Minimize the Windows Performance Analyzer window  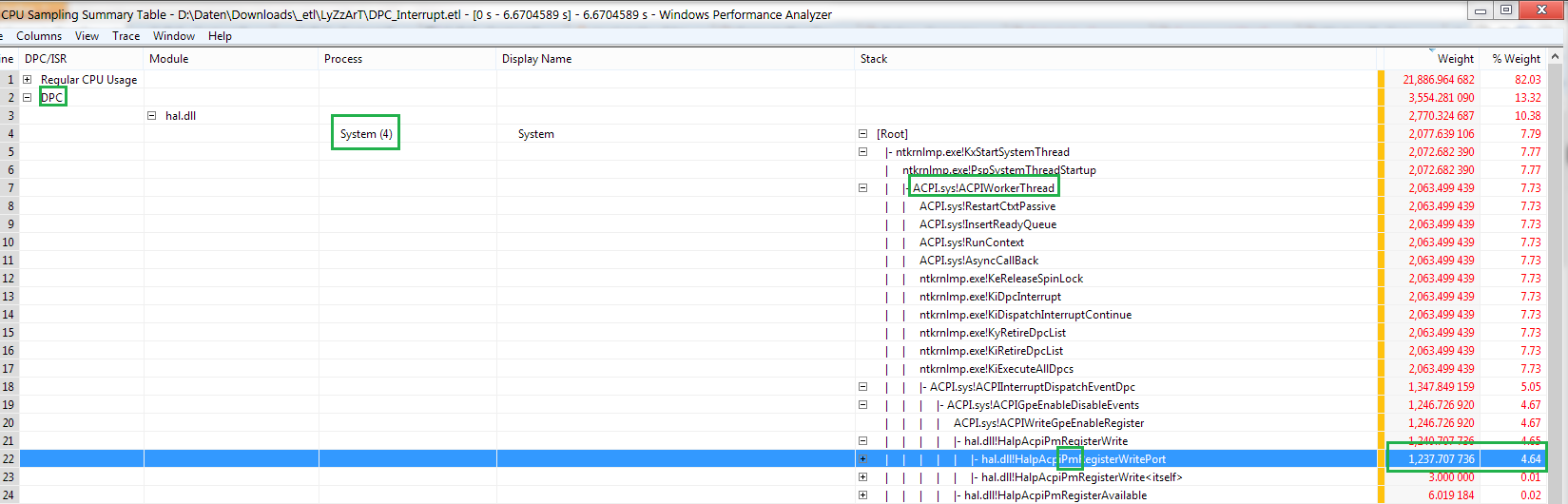click(x=1481, y=10)
